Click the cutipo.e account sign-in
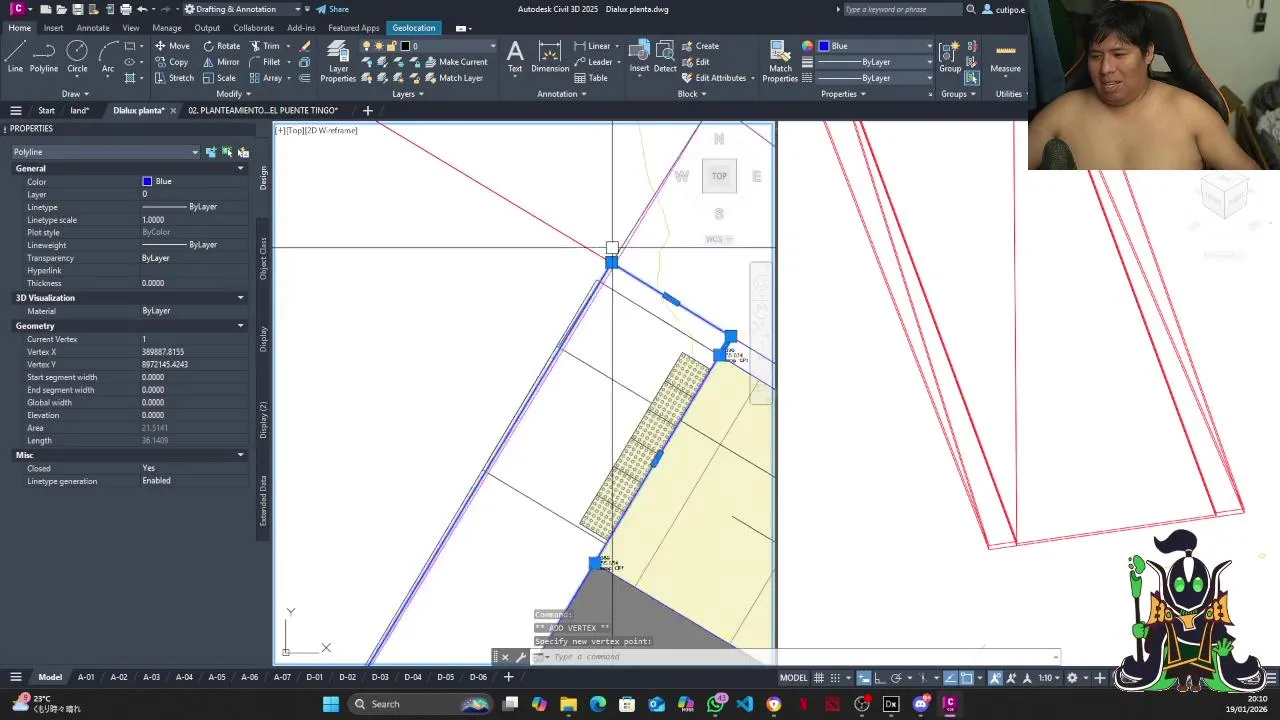Viewport: 1280px width, 720px height. (1003, 9)
